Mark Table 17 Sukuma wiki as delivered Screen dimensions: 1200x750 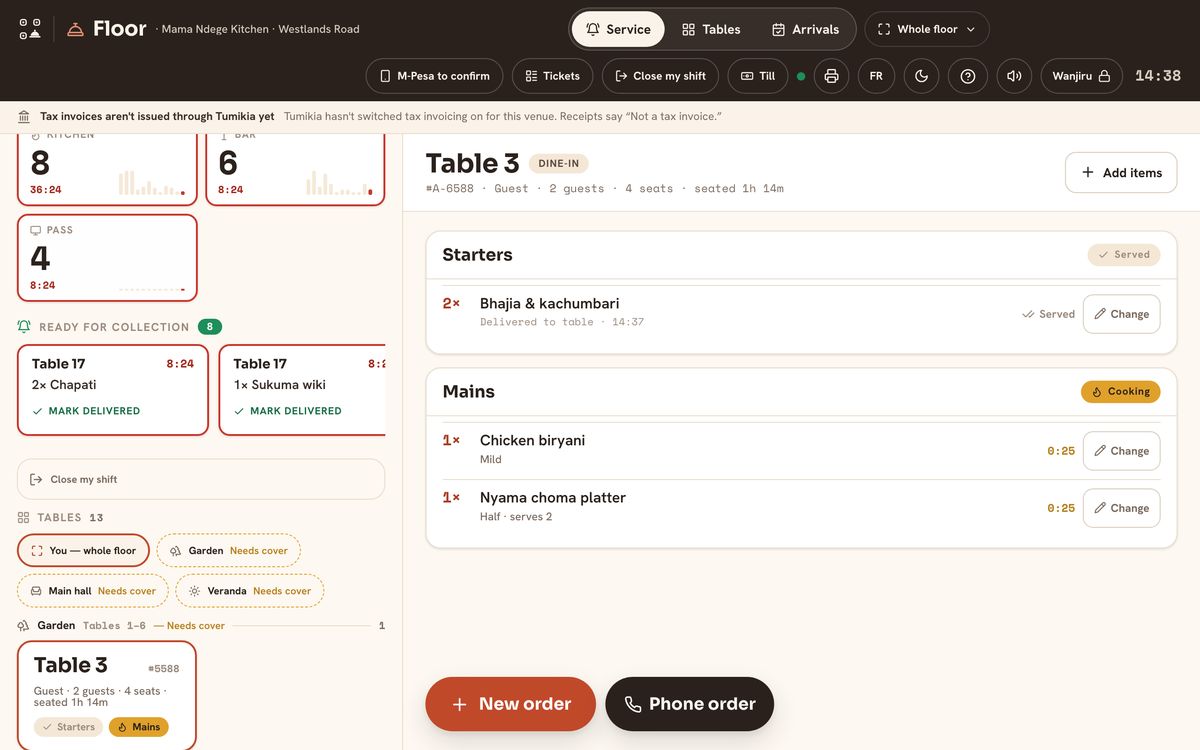point(288,411)
